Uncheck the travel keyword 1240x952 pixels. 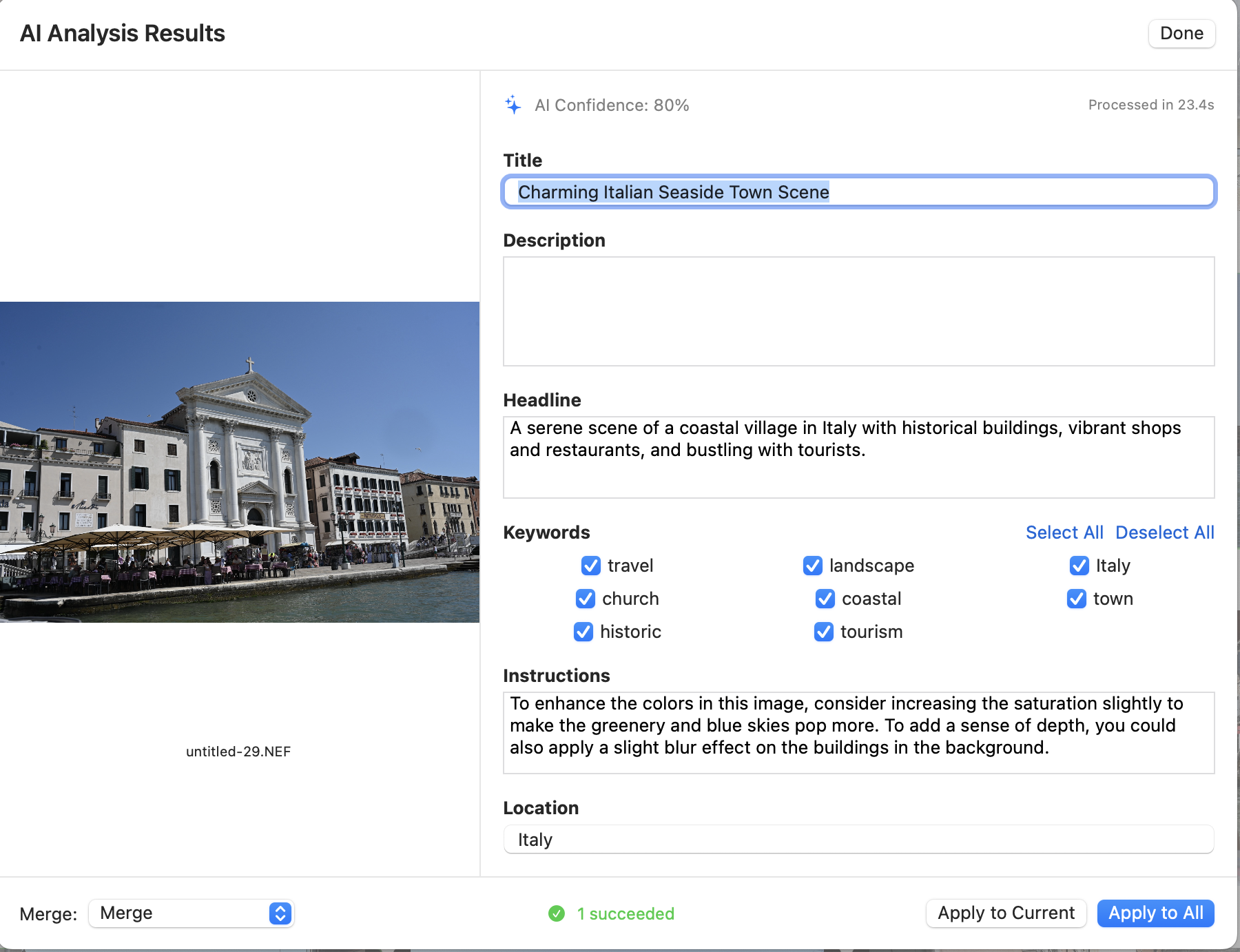(590, 566)
